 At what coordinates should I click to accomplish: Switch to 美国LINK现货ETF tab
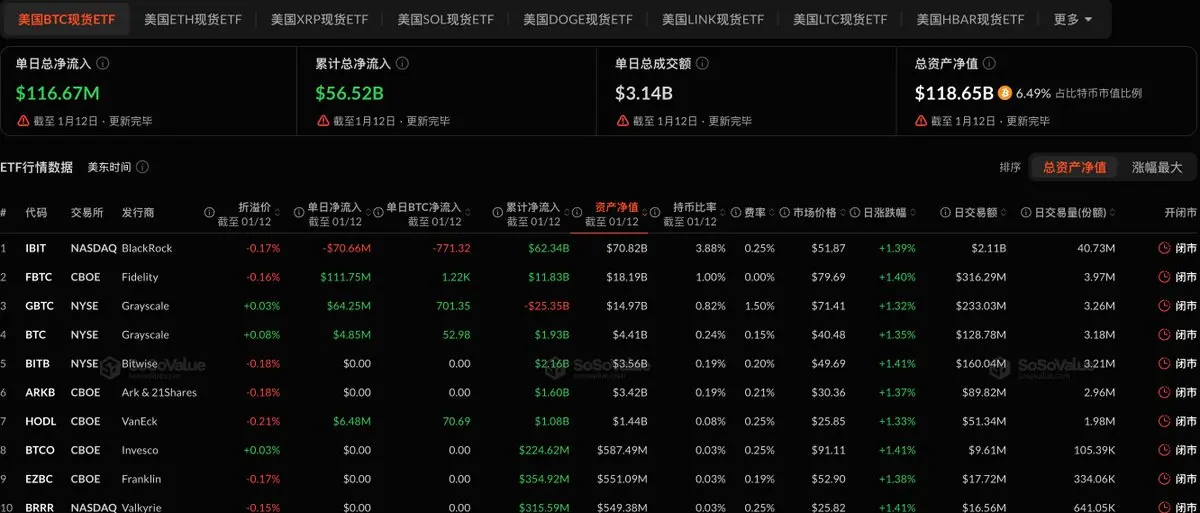713,19
